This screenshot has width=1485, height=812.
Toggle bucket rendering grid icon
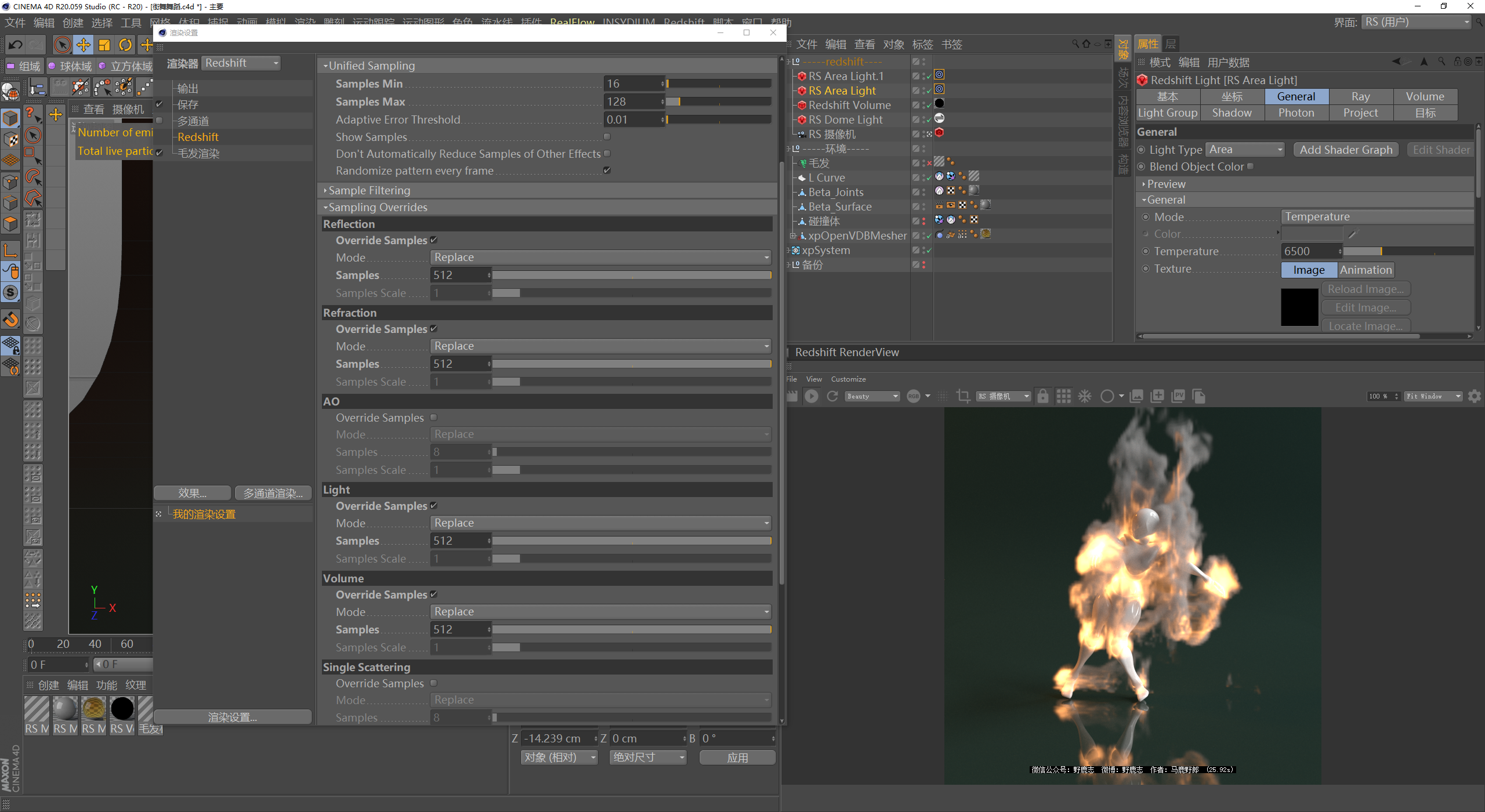point(1063,396)
